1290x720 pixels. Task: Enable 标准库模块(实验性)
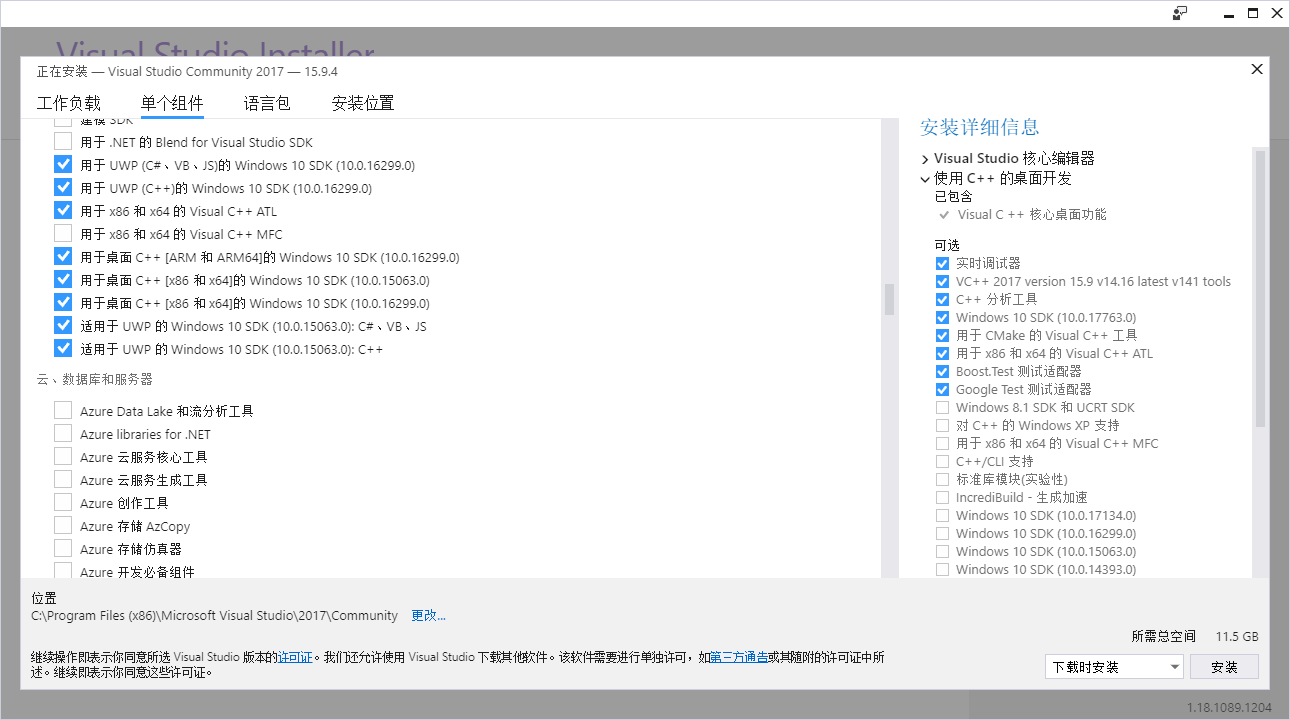coord(942,479)
